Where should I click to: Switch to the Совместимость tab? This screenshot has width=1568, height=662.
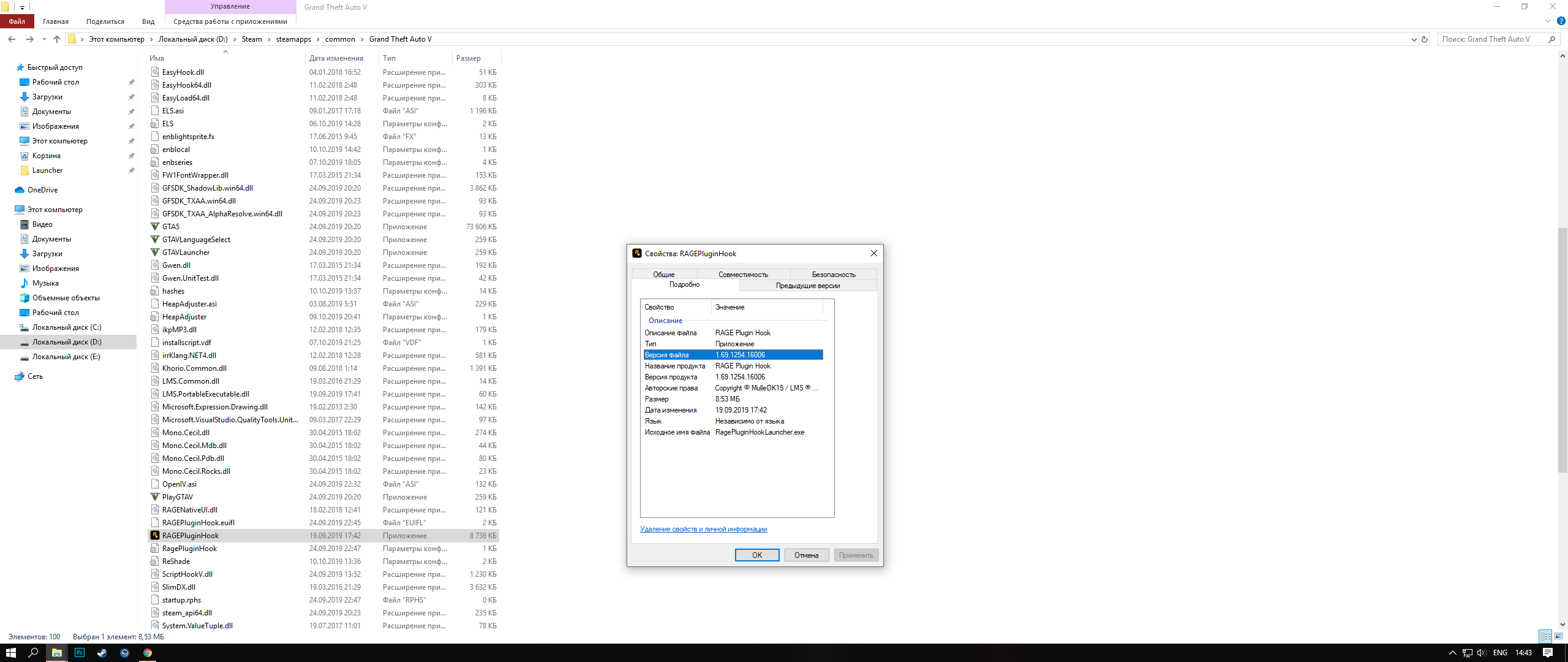tap(743, 275)
